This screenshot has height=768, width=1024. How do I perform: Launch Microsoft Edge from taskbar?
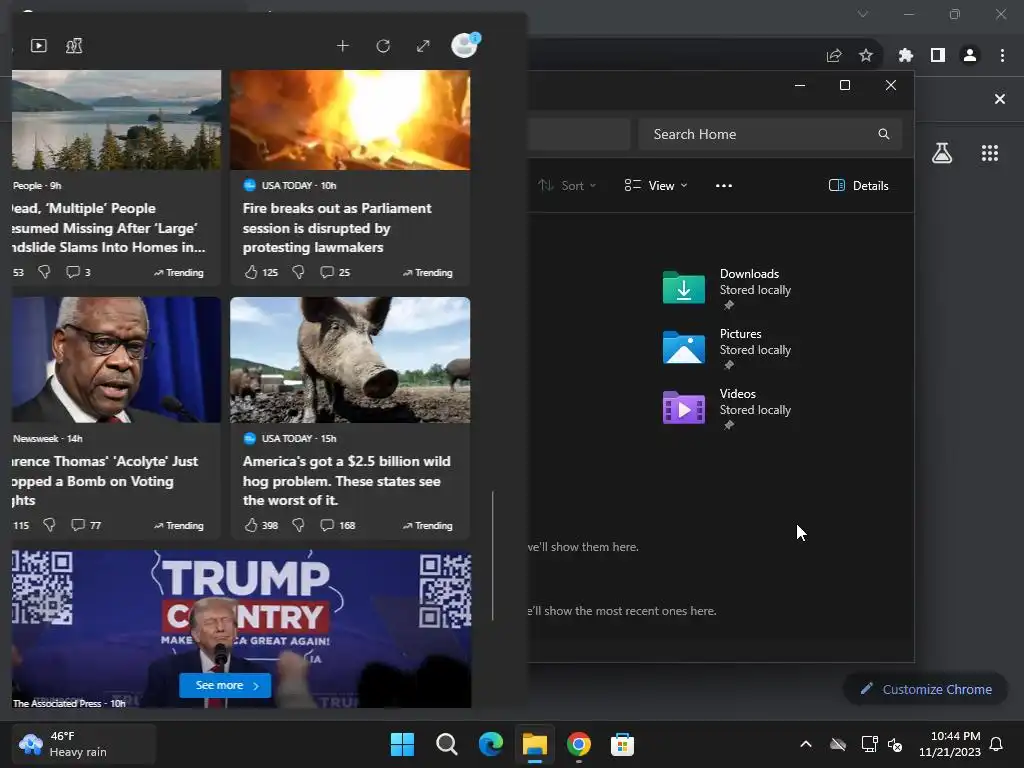(490, 744)
